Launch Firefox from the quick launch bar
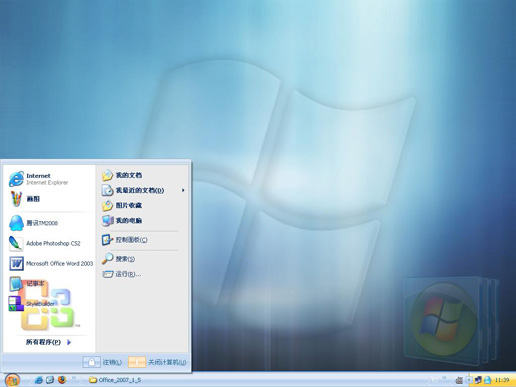Image resolution: width=516 pixels, height=387 pixels. 62,380
